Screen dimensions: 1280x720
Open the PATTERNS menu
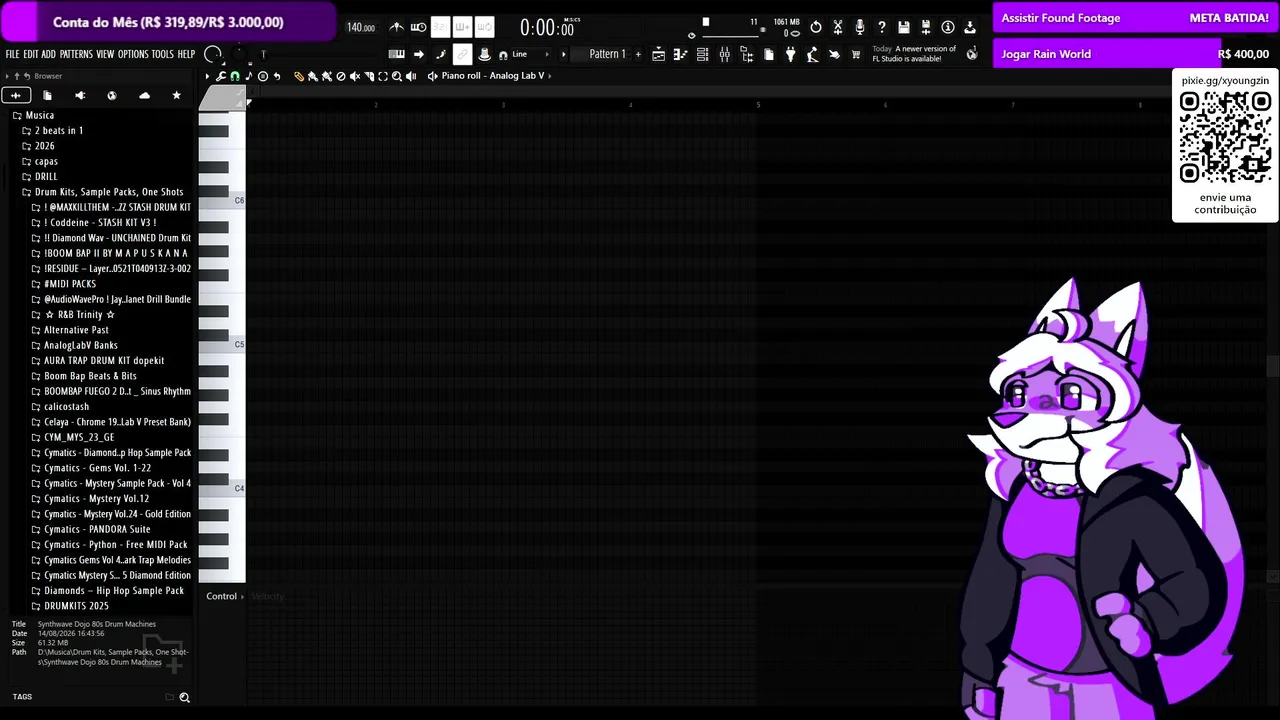click(76, 54)
